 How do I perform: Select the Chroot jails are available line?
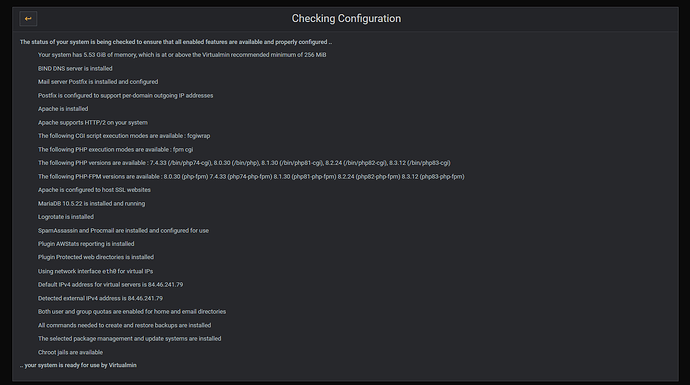[x=70, y=352]
